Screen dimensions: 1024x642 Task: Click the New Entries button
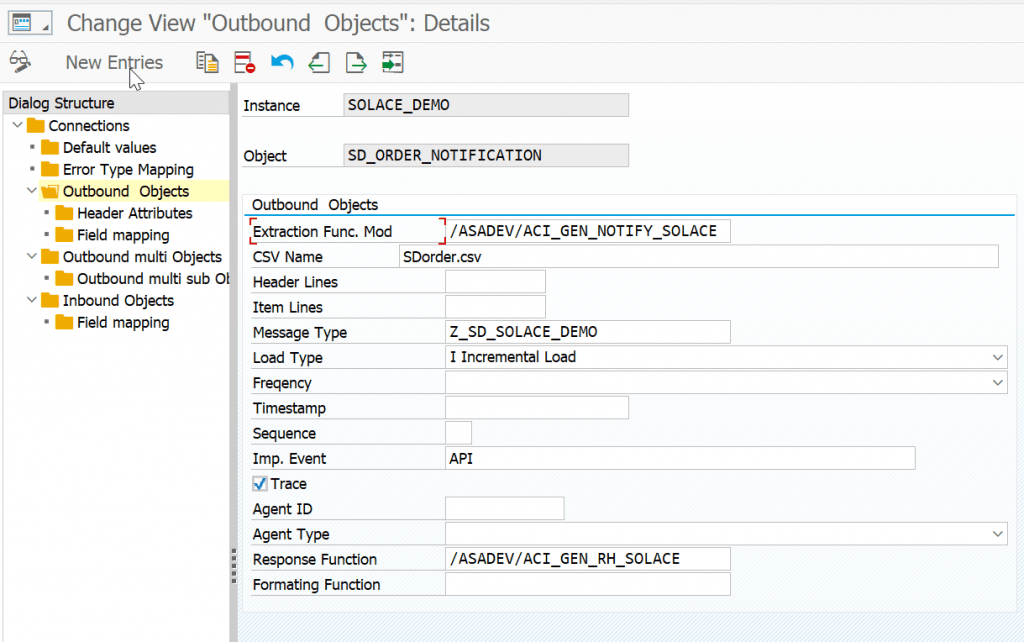(114, 62)
